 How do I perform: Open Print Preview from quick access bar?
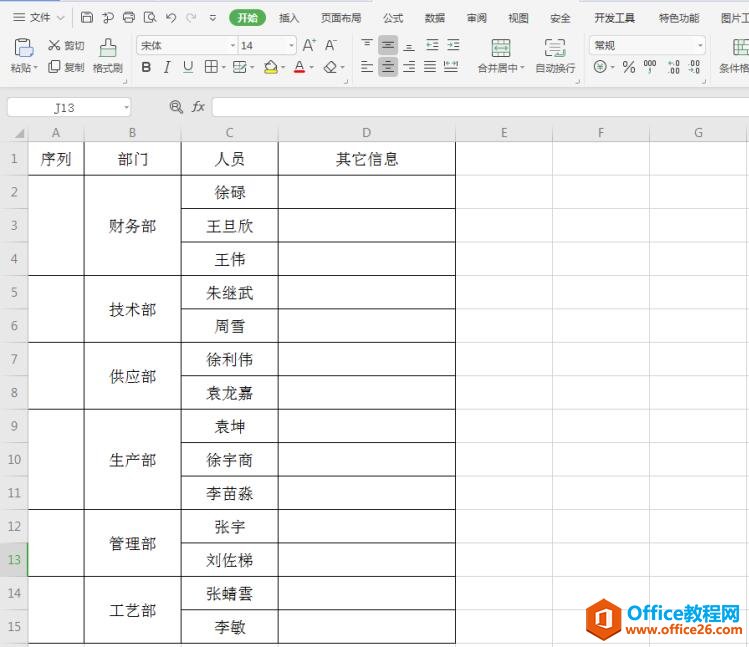pyautogui.click(x=150, y=18)
